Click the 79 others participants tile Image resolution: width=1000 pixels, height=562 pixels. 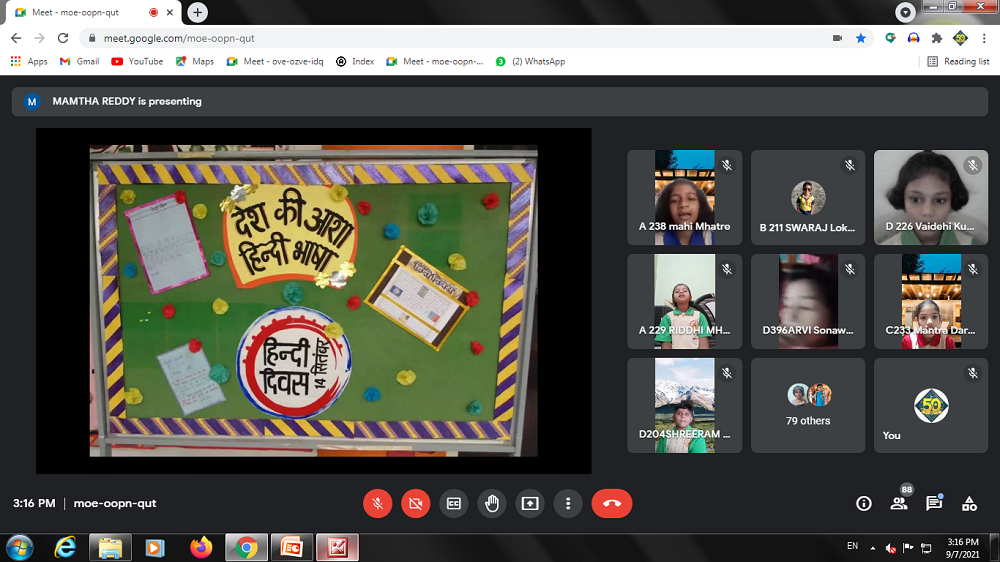[808, 405]
